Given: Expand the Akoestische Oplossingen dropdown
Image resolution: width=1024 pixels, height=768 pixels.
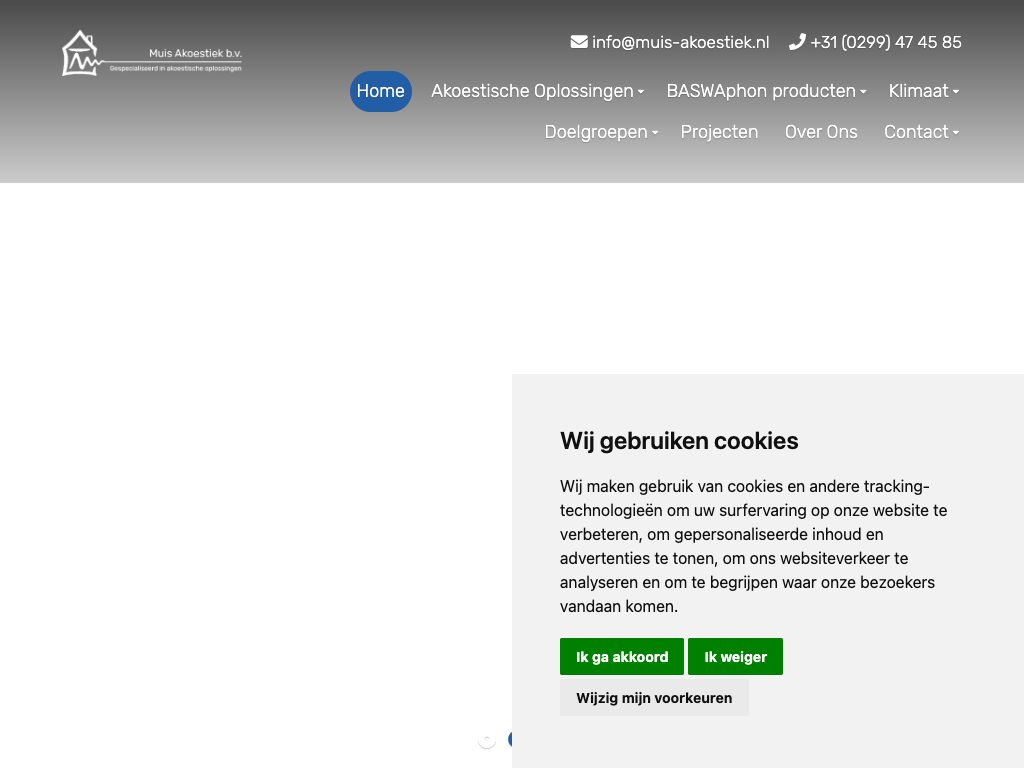Looking at the screenshot, I should [x=537, y=91].
